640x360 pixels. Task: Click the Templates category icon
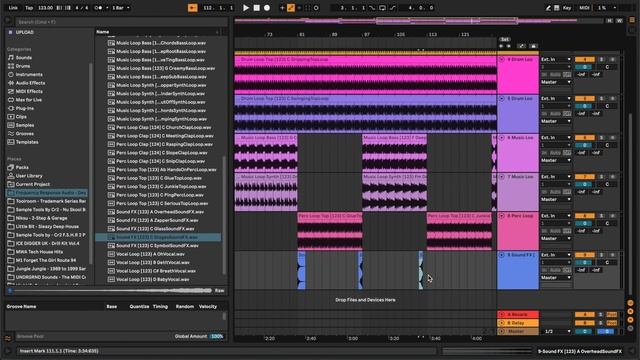click(11, 142)
